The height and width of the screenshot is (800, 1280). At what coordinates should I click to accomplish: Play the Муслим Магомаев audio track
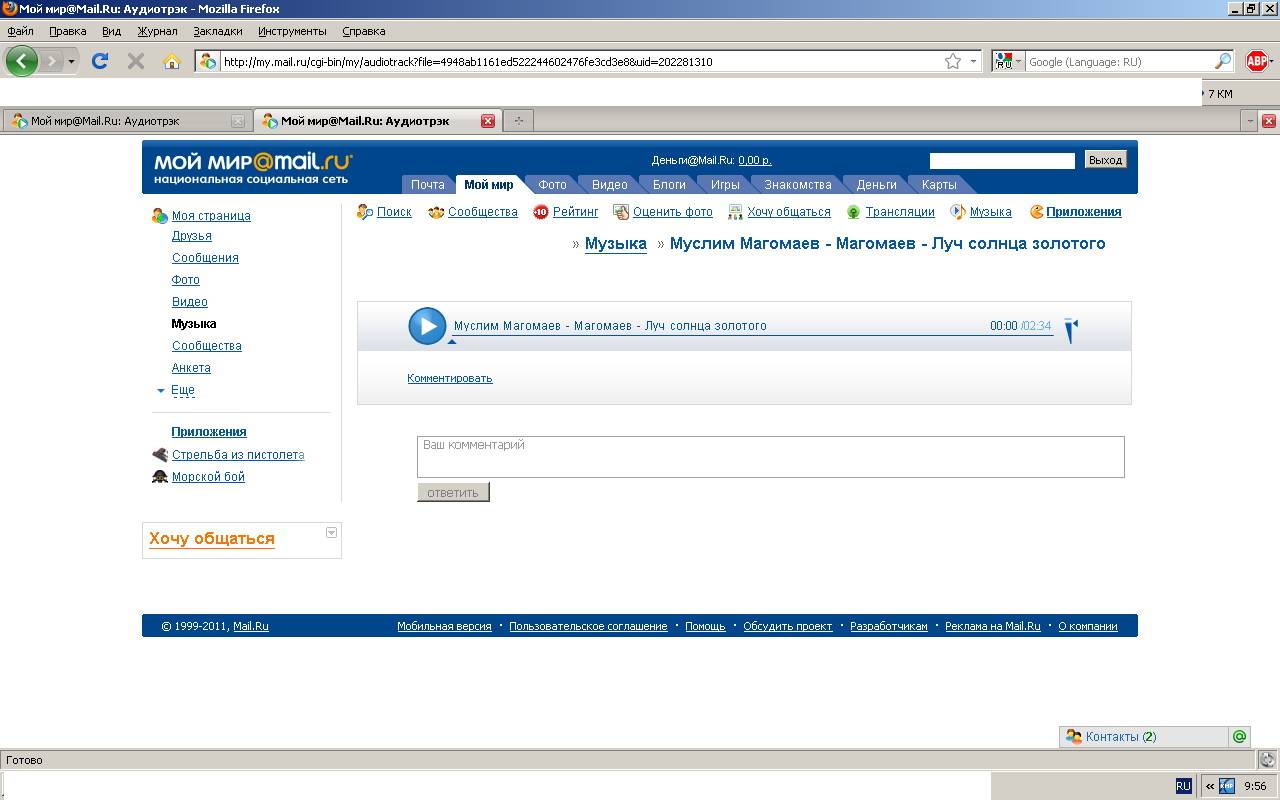(x=427, y=326)
